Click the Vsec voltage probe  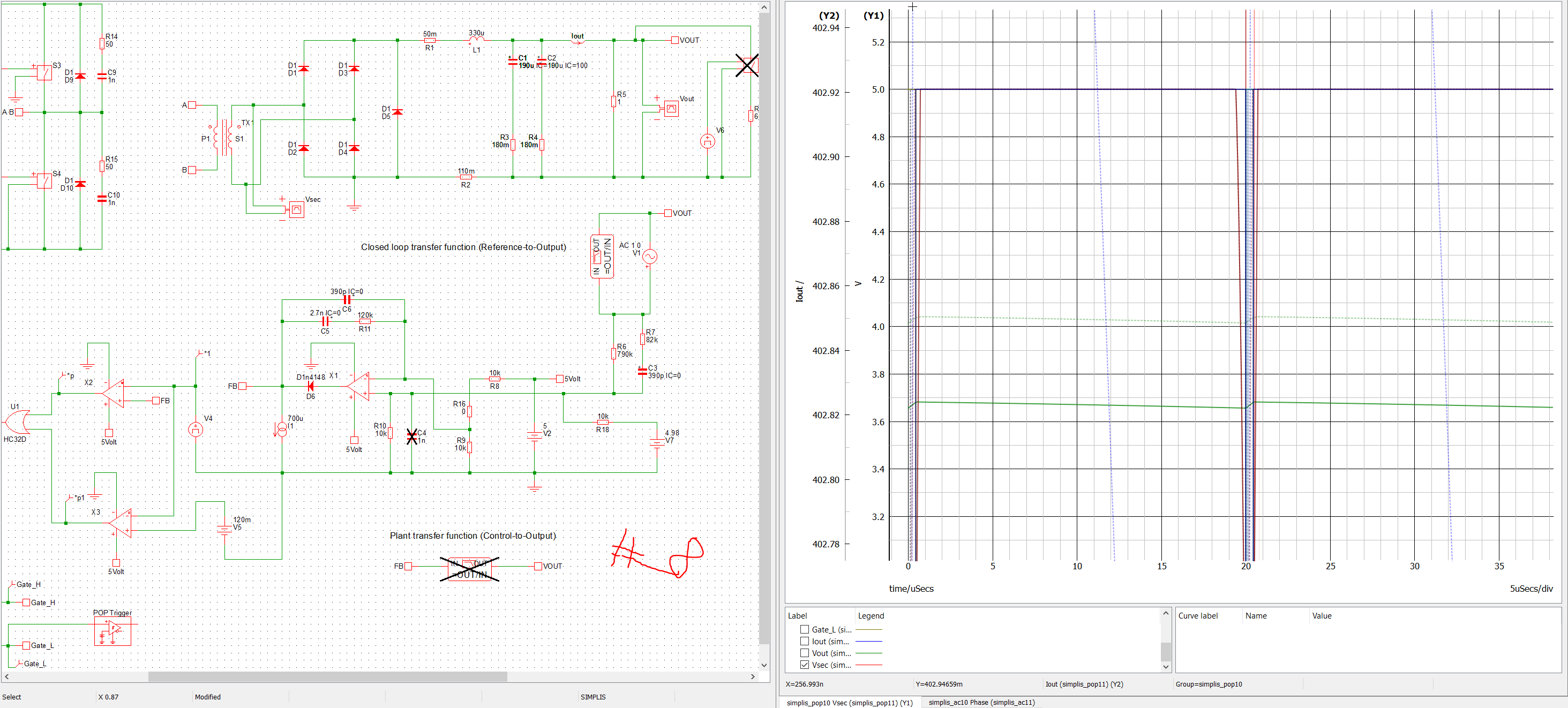click(296, 210)
